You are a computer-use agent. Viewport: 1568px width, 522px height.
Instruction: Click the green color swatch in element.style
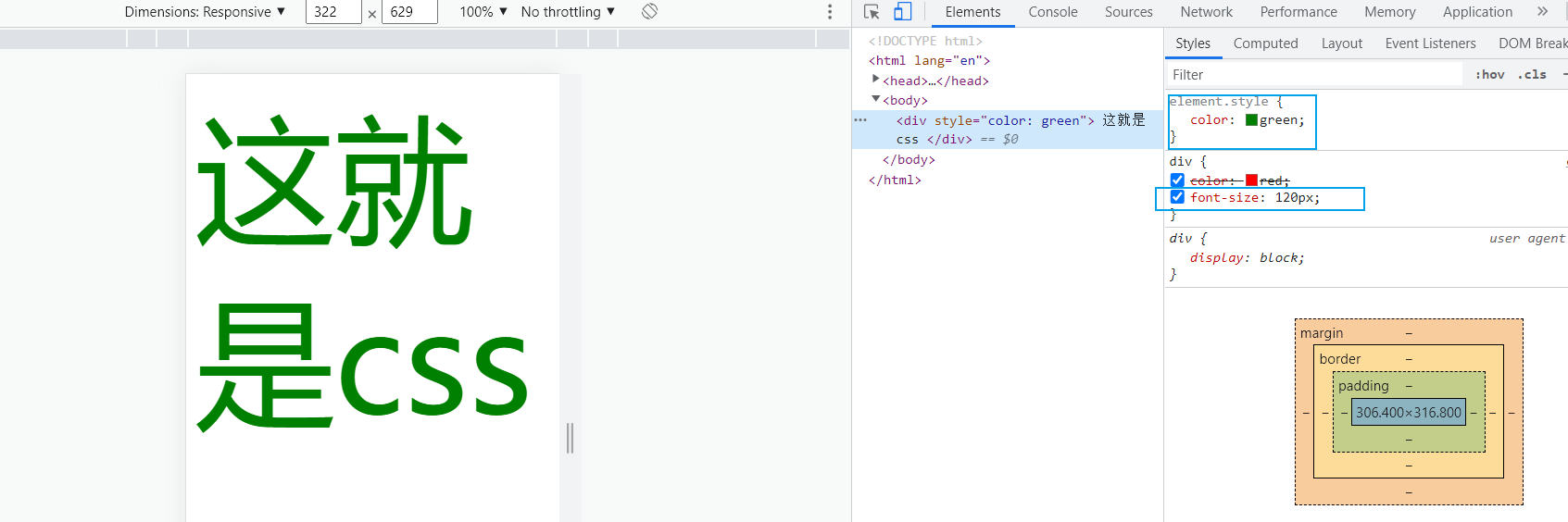pos(1251,120)
